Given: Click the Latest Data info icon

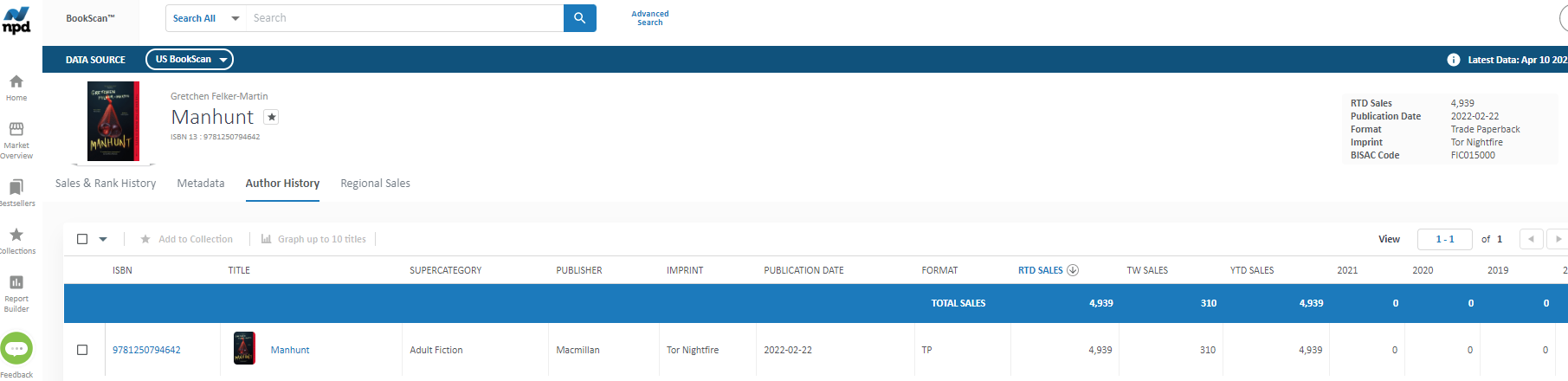Looking at the screenshot, I should [x=1454, y=60].
